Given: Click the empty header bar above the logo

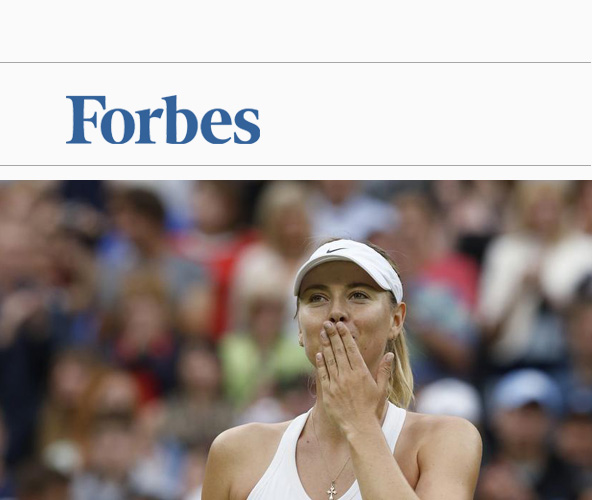Looking at the screenshot, I should click(296, 30).
